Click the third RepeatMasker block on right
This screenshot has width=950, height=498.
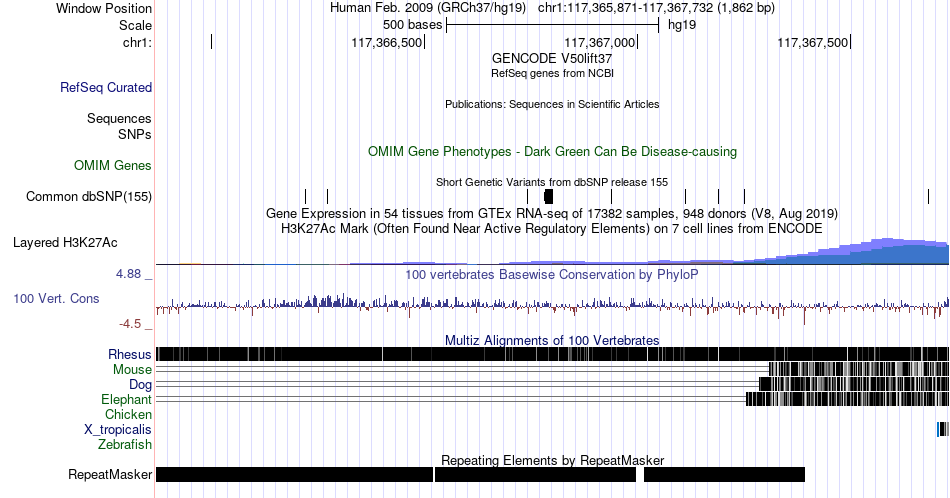pyautogui.click(x=725, y=474)
